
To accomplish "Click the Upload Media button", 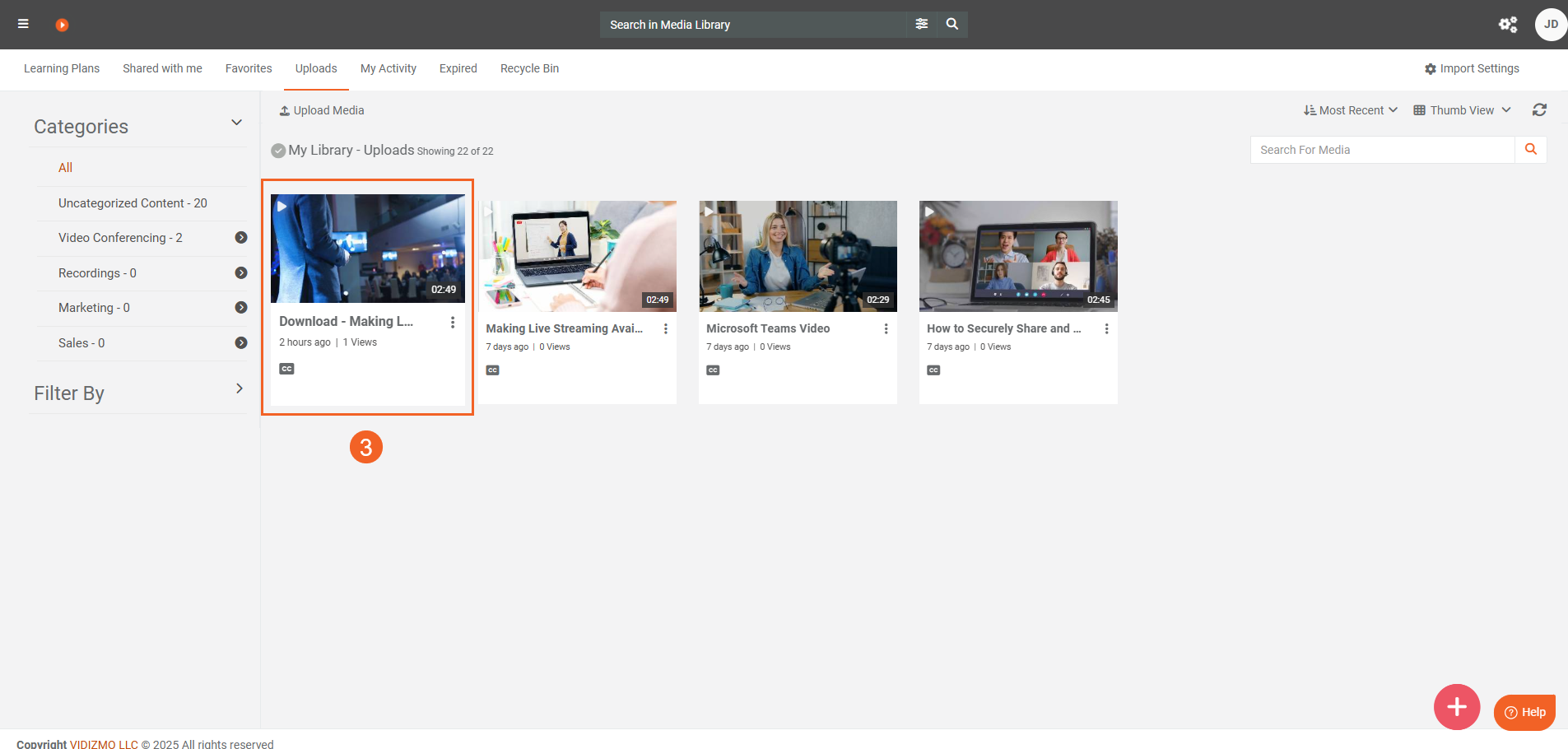I will click(322, 110).
